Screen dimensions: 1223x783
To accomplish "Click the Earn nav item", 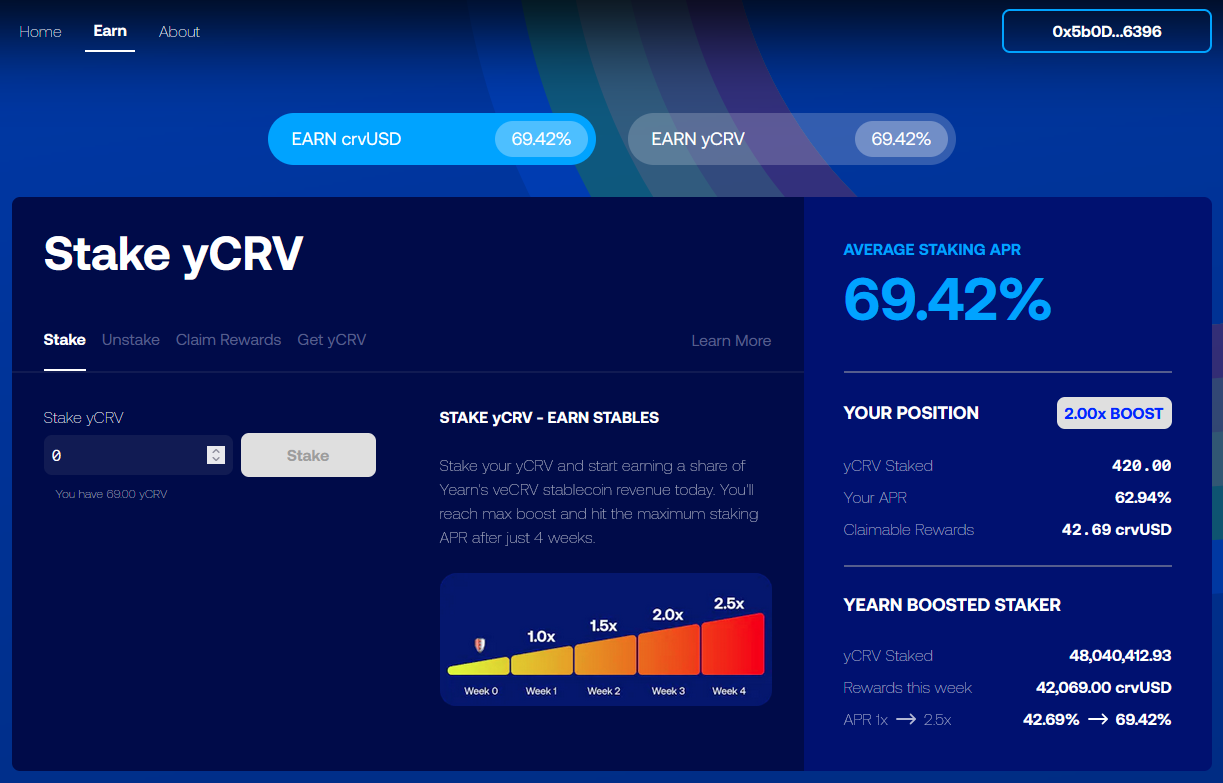I will coord(110,31).
